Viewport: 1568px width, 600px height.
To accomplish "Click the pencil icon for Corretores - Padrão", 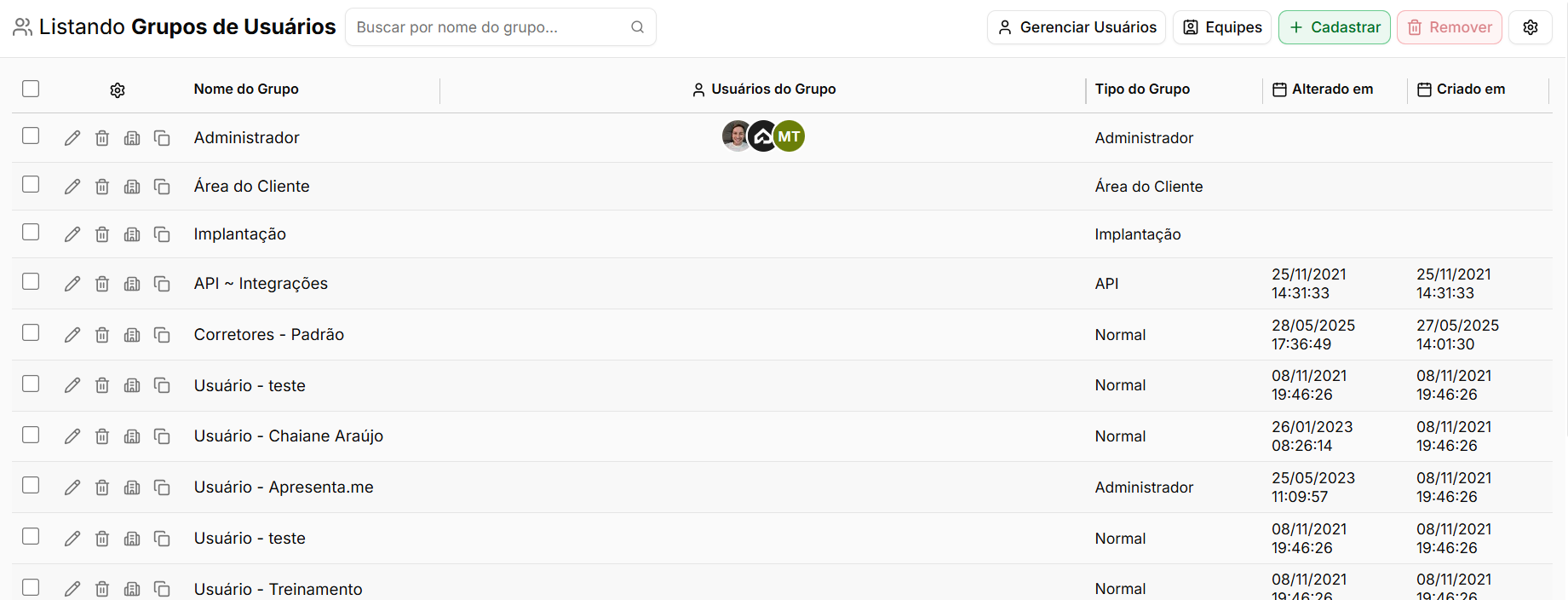I will tap(72, 335).
